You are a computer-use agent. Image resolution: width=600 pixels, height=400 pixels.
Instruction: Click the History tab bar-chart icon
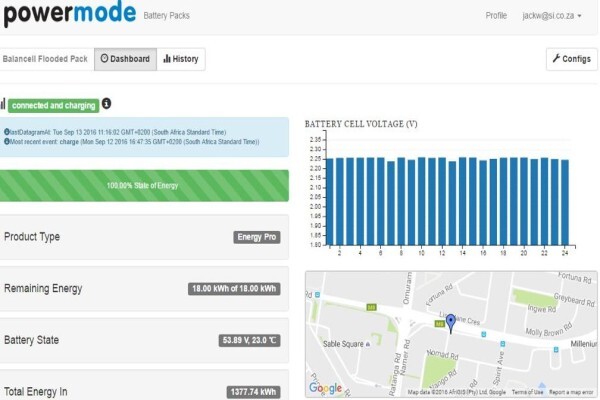[x=167, y=59]
